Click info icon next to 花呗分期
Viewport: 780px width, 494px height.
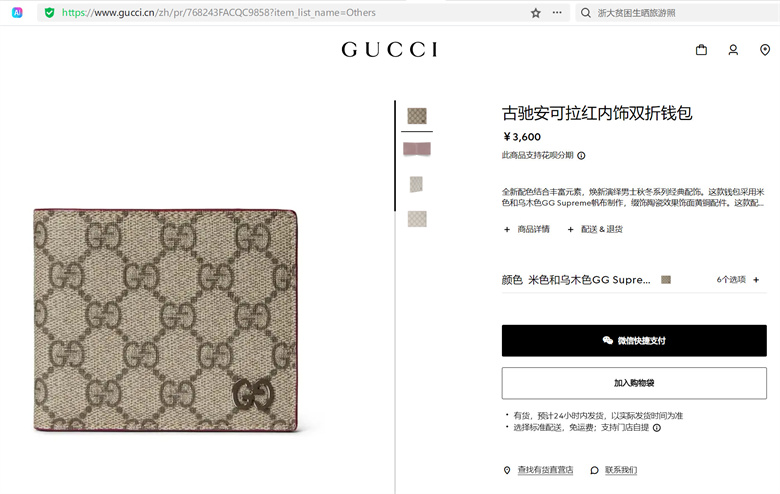point(581,156)
